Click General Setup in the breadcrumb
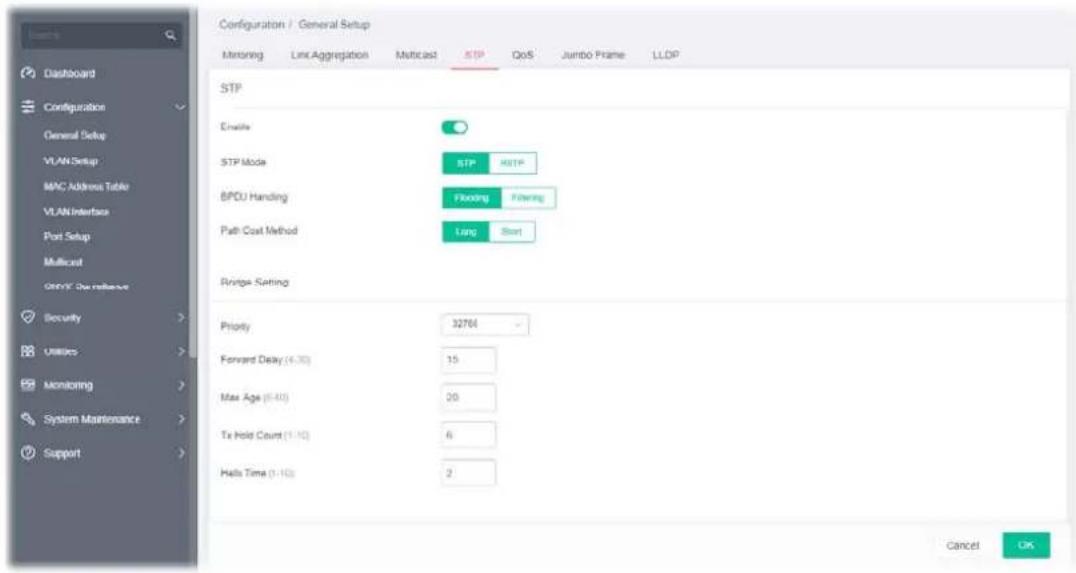1076x573 pixels. click(334, 25)
